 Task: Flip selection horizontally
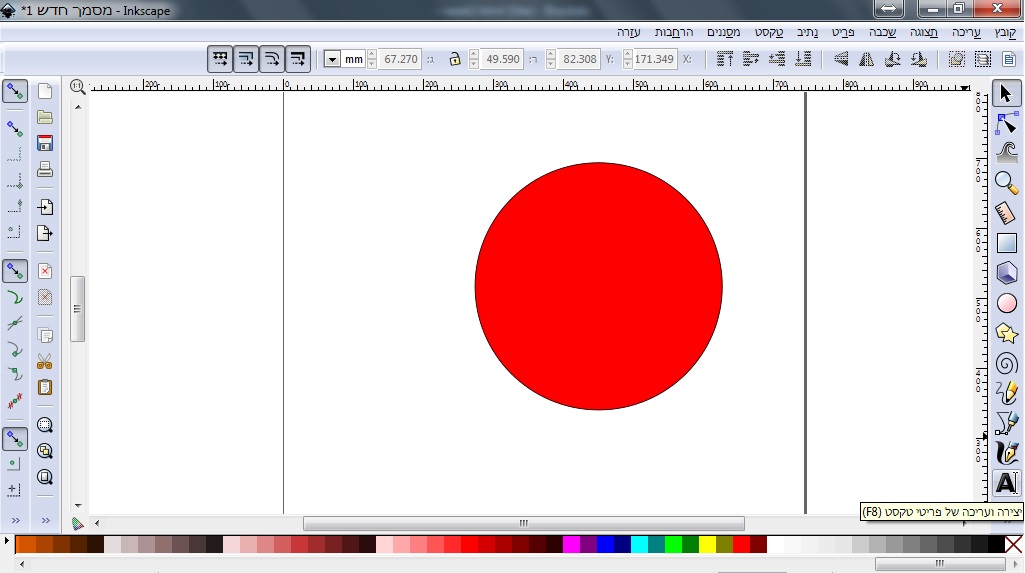pyautogui.click(x=867, y=59)
